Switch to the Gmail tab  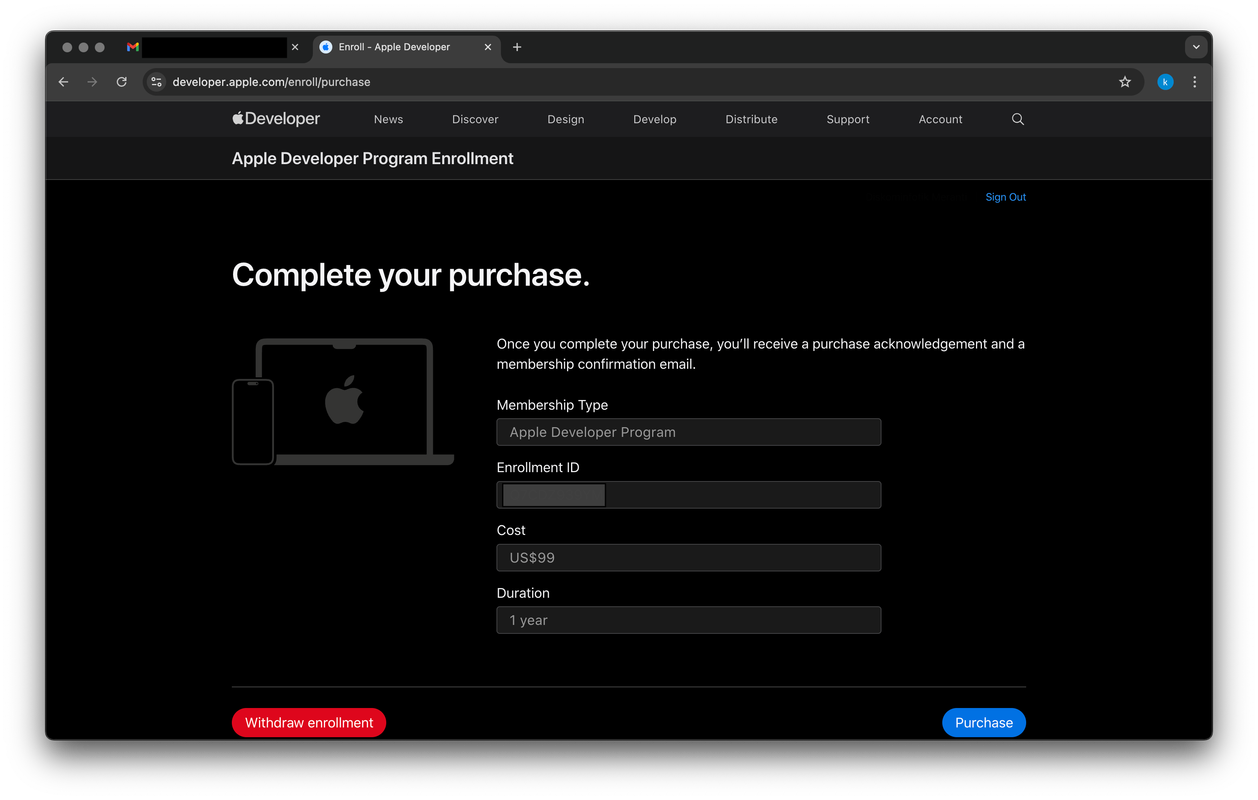click(212, 47)
